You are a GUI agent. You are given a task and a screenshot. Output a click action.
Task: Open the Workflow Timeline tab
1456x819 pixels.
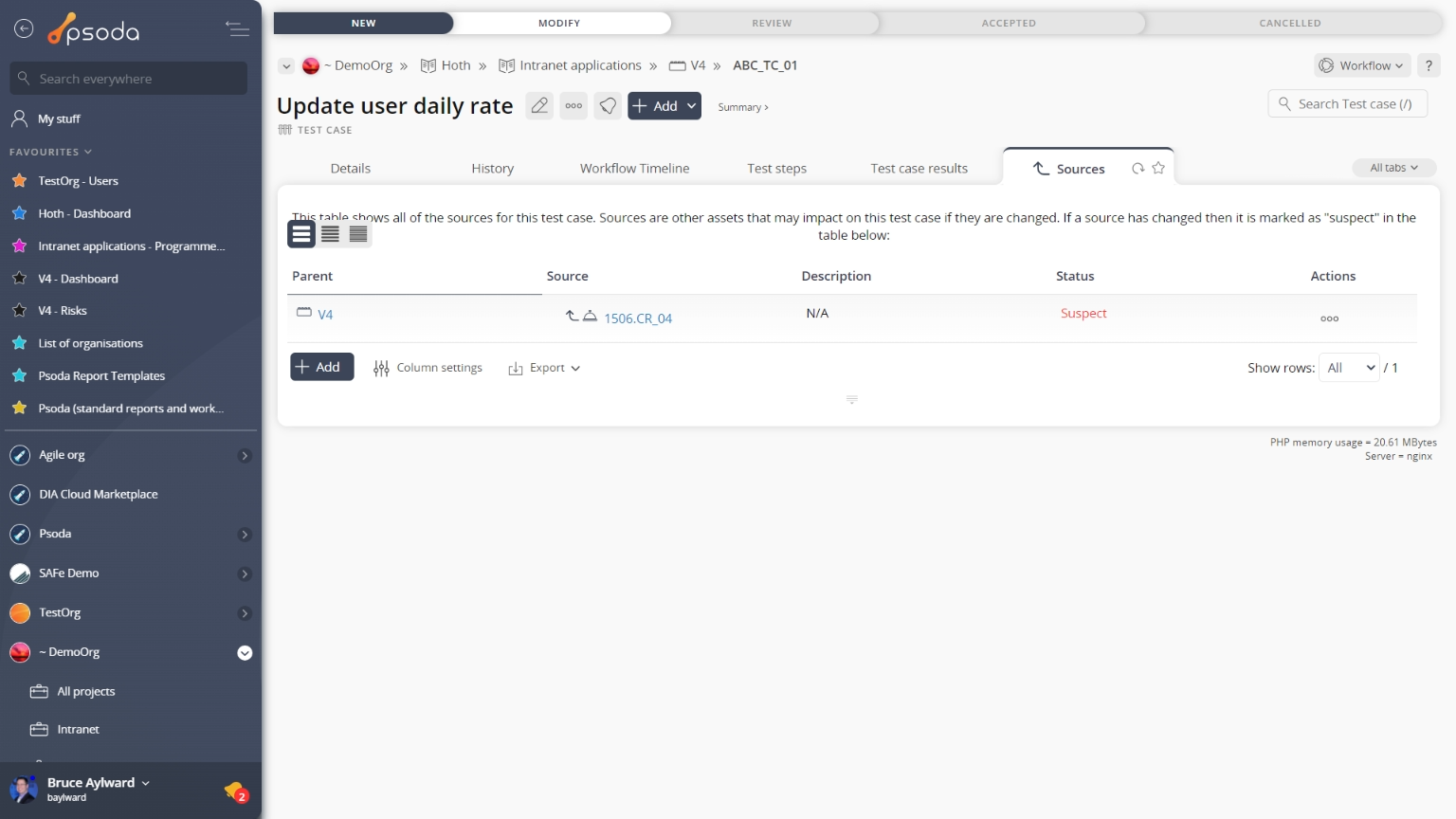pyautogui.click(x=634, y=169)
